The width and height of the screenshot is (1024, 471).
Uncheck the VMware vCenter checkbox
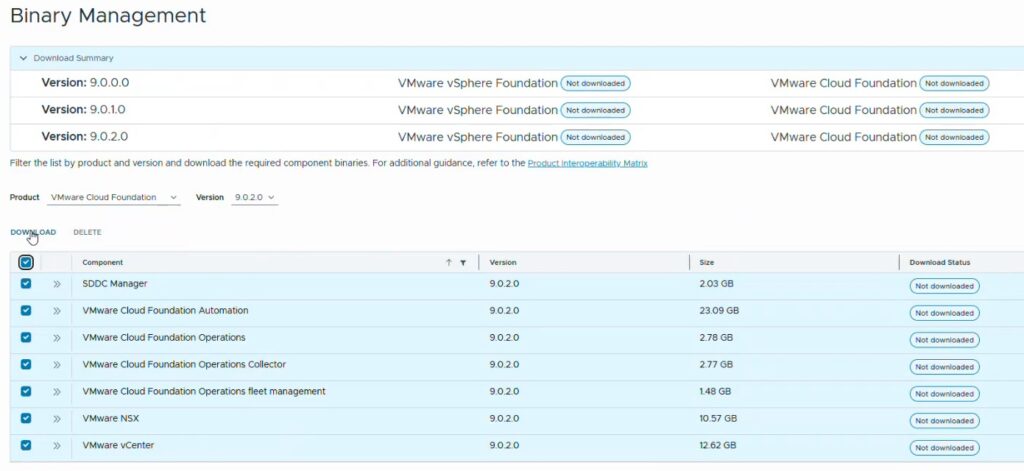tap(26, 446)
